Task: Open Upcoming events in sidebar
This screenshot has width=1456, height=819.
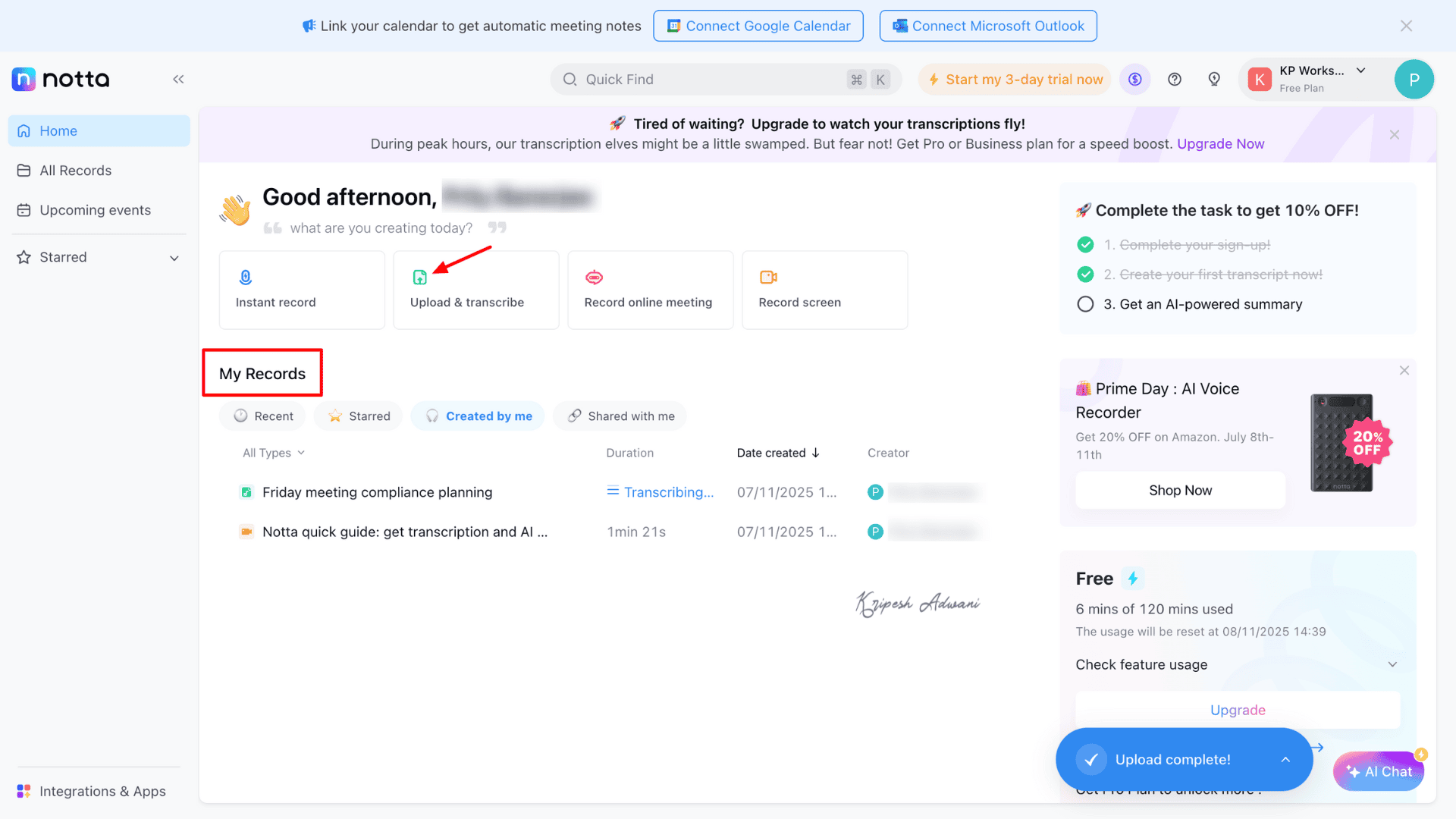Action: pyautogui.click(x=95, y=210)
